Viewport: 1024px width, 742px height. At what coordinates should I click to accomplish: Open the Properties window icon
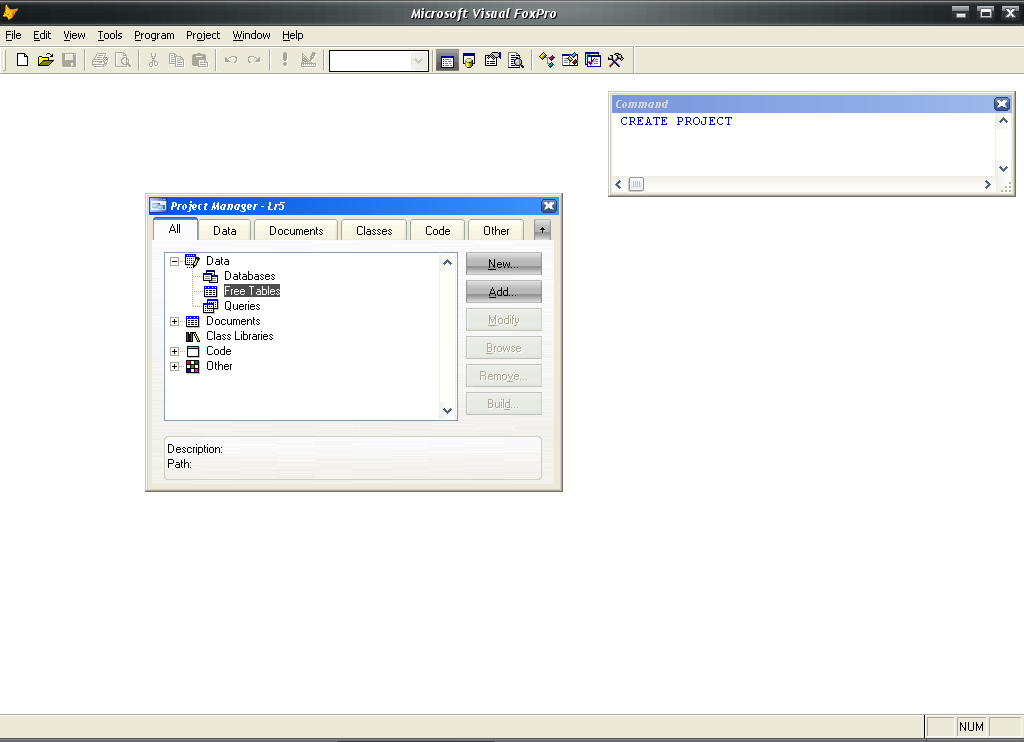[x=492, y=60]
